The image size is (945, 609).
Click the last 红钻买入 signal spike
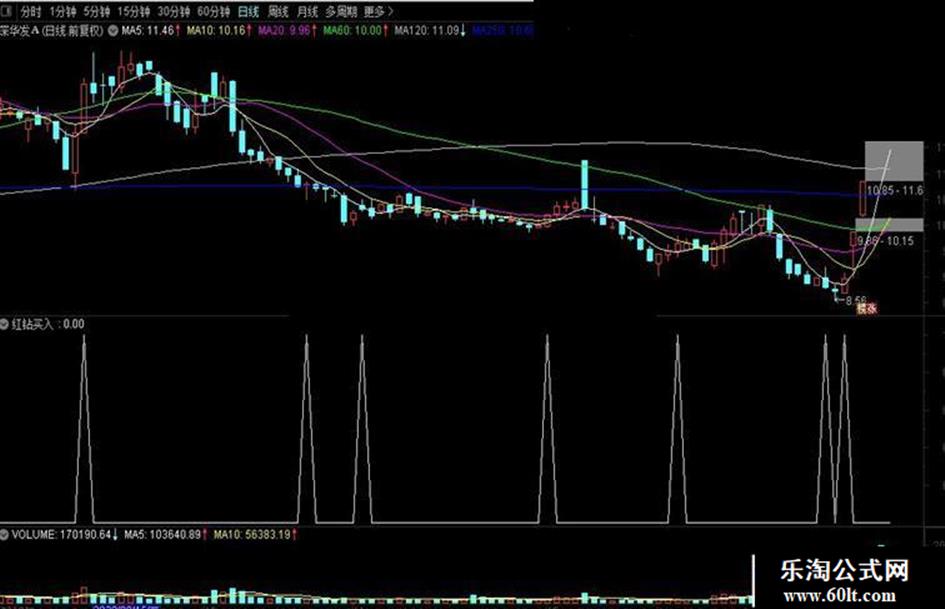coord(844,428)
